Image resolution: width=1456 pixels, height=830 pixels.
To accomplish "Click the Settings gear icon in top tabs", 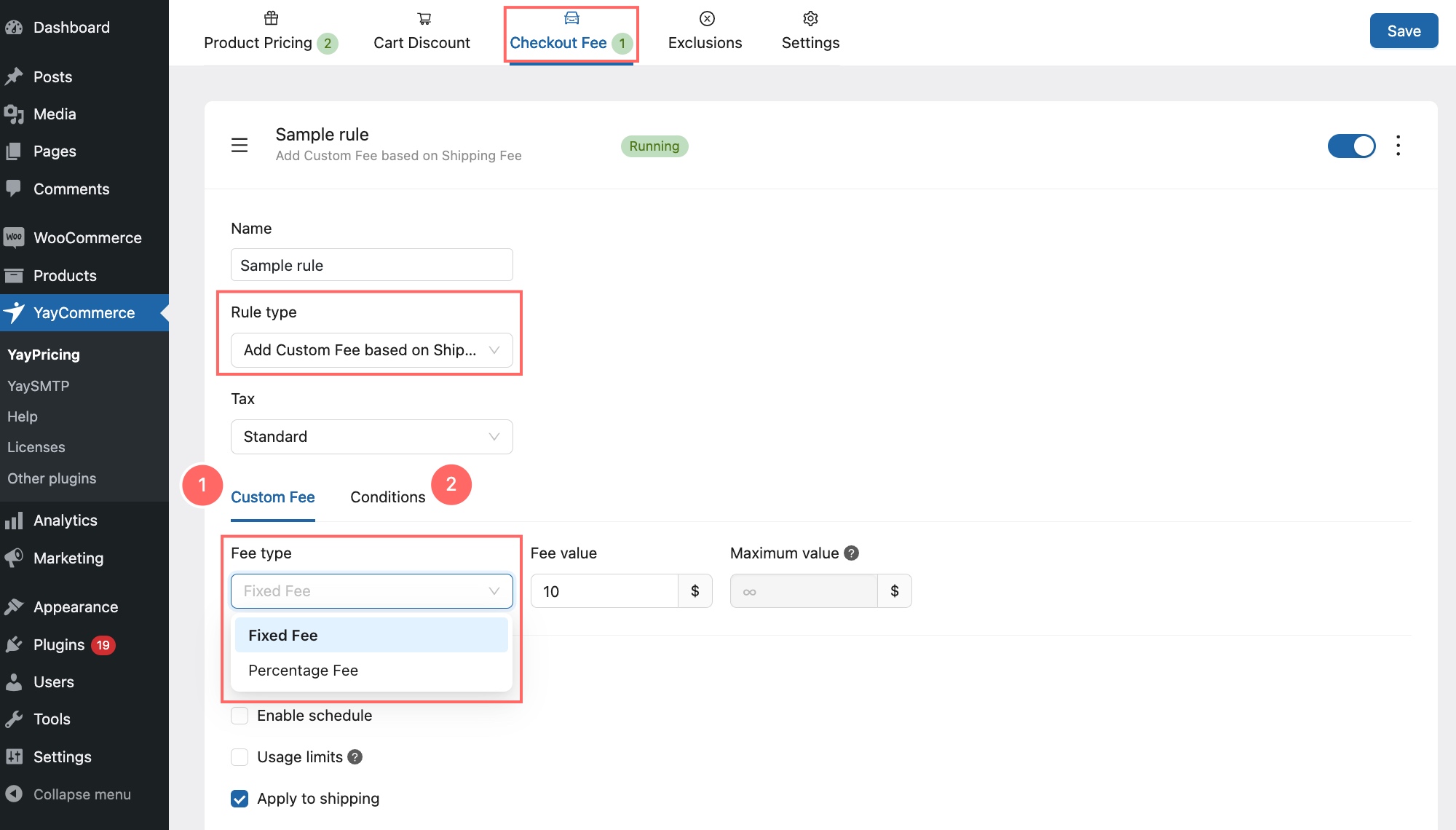I will 810,18.
